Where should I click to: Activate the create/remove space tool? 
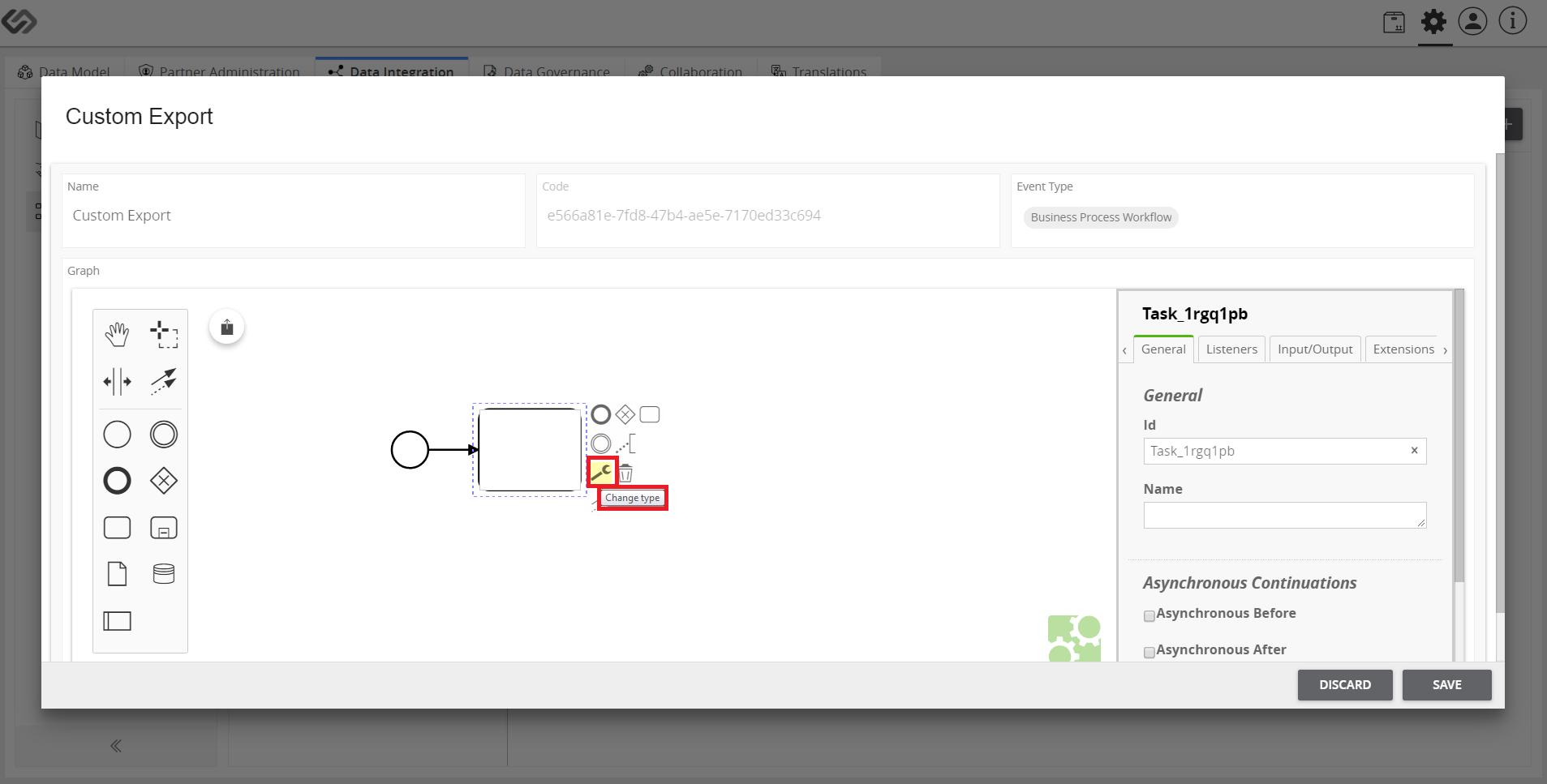click(117, 381)
